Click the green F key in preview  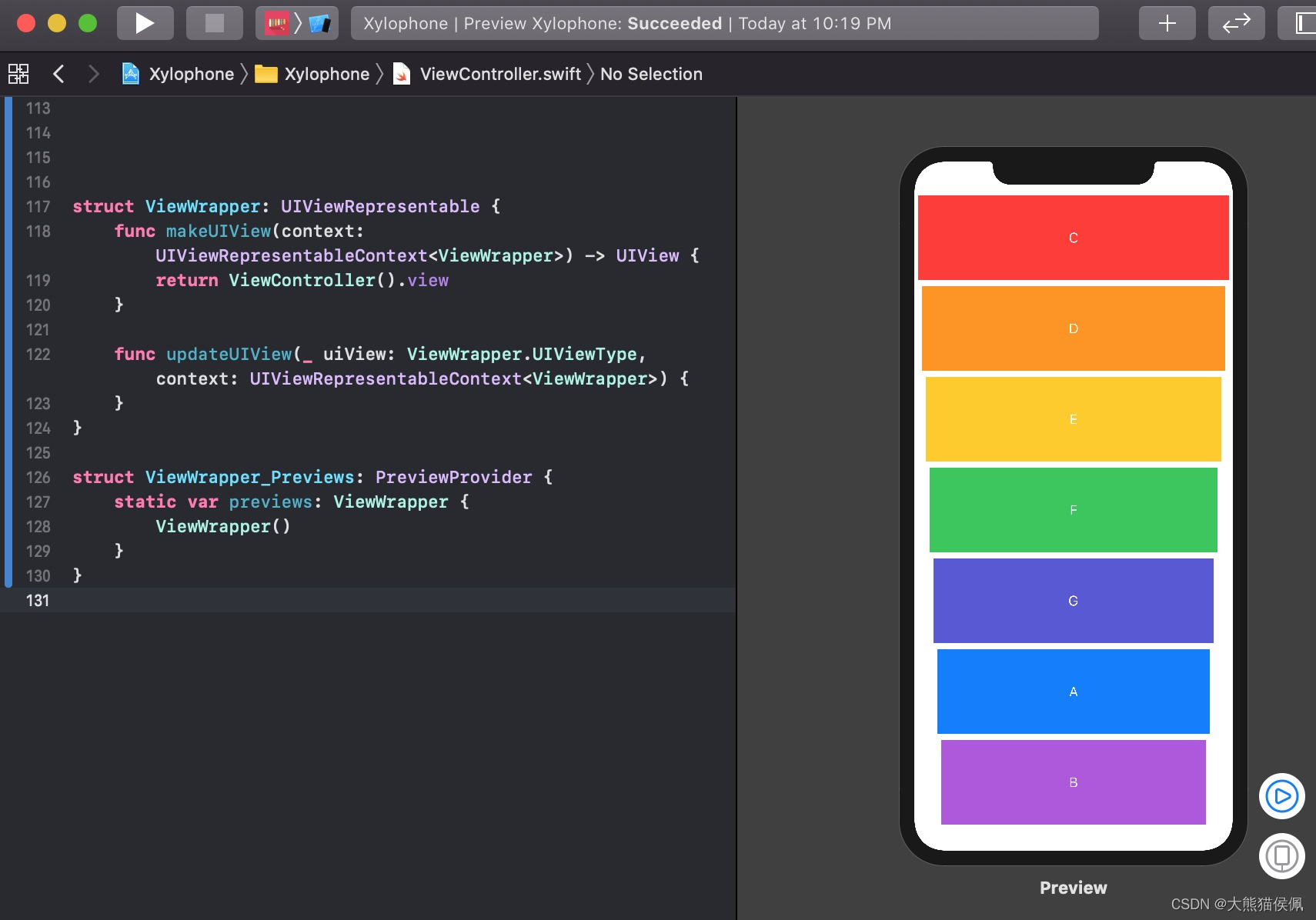[1073, 510]
